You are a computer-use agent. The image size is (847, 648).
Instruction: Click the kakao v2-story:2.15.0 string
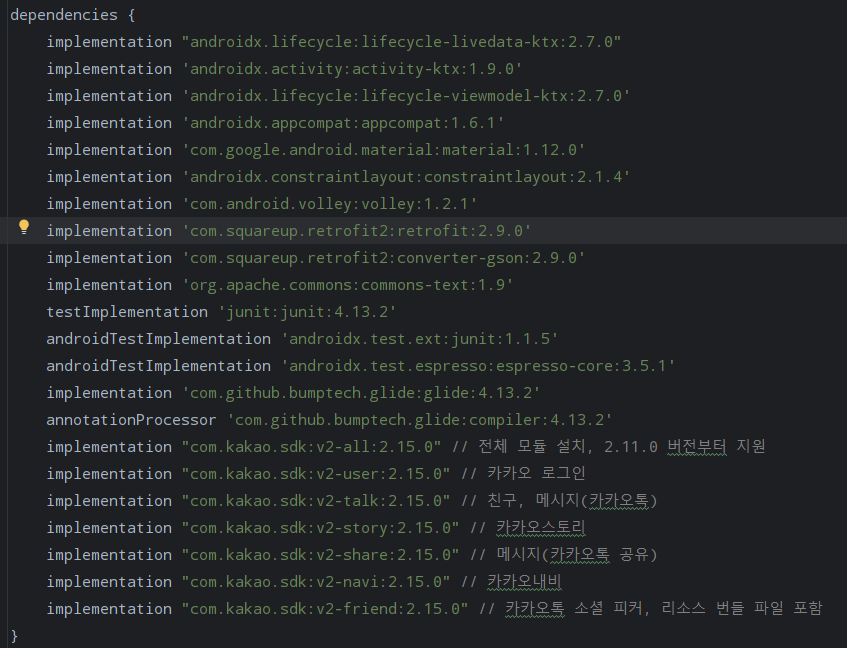pyautogui.click(x=320, y=528)
